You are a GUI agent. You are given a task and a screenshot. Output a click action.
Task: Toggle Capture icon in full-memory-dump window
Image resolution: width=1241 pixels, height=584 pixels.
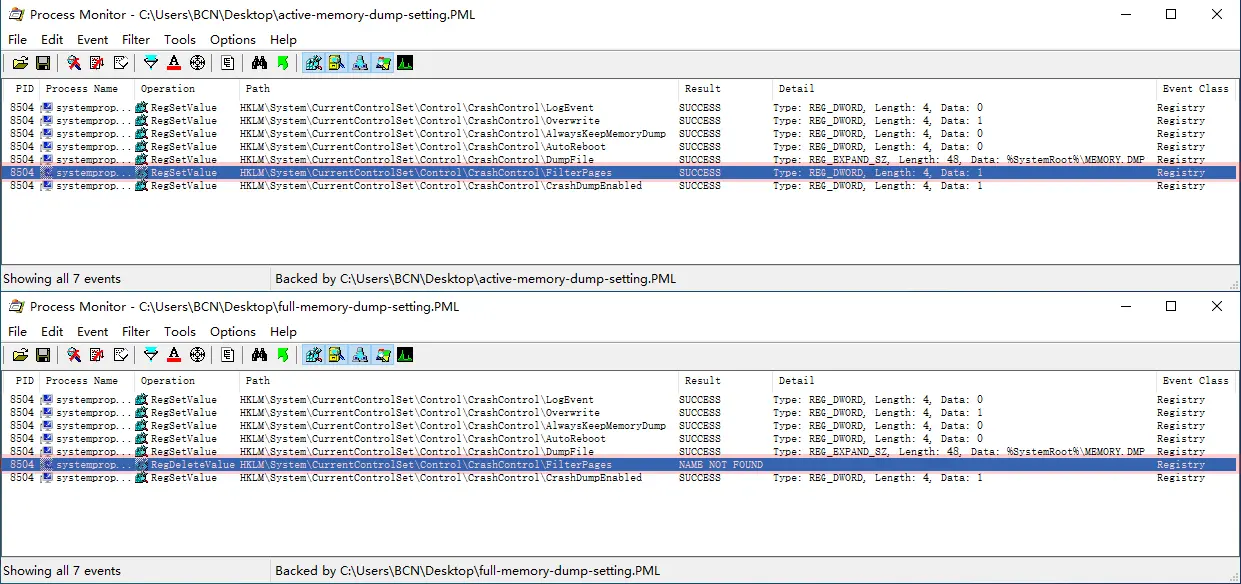74,355
